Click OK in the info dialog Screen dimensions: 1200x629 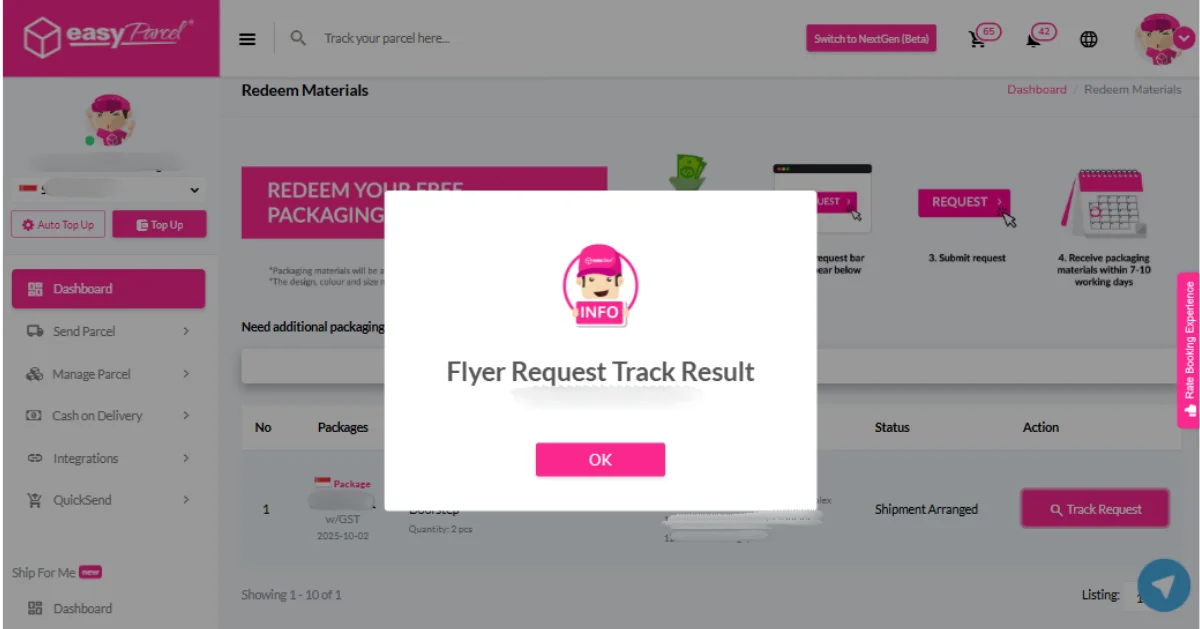(600, 460)
